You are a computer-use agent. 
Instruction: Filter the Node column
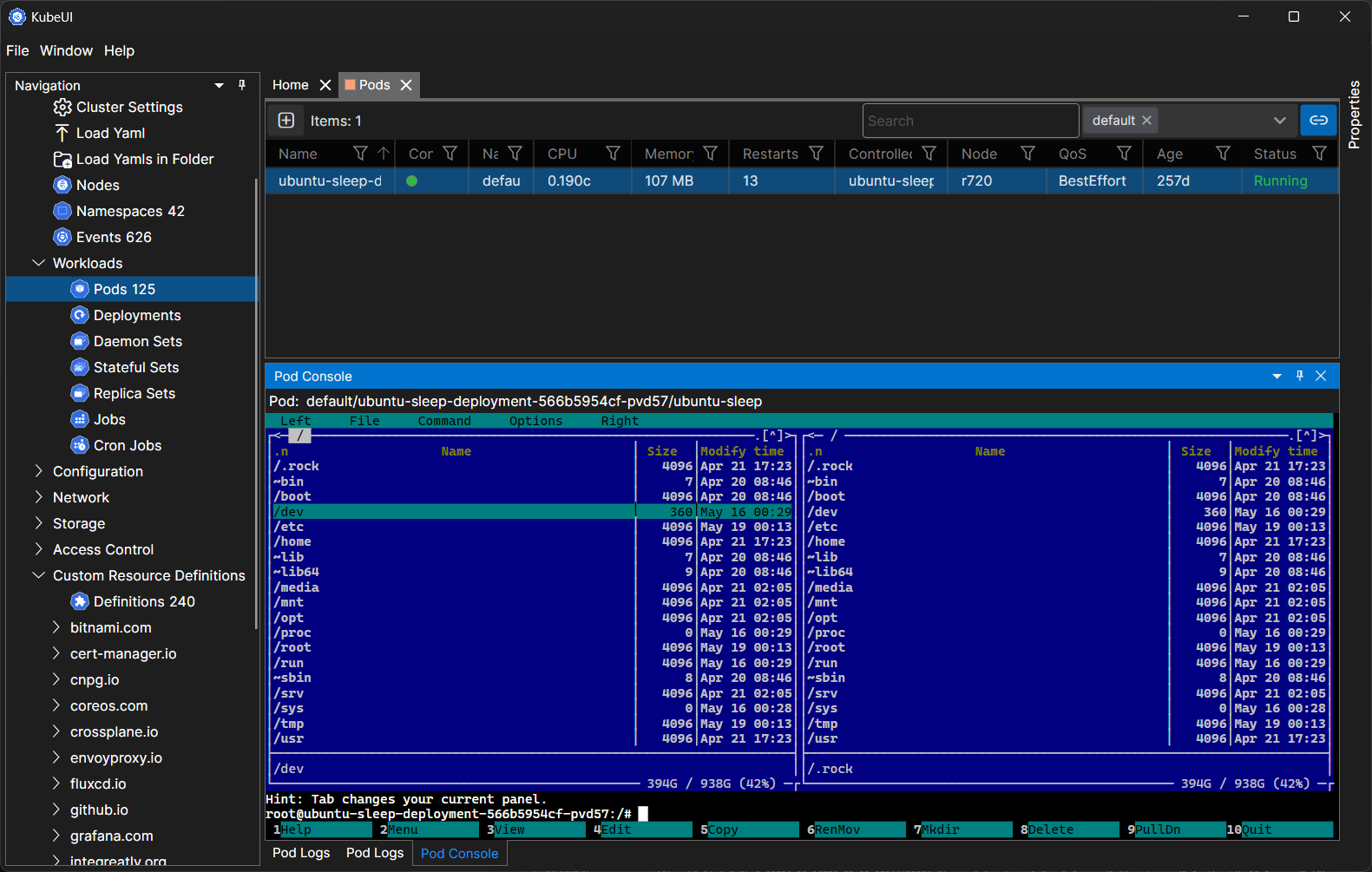(x=1027, y=154)
